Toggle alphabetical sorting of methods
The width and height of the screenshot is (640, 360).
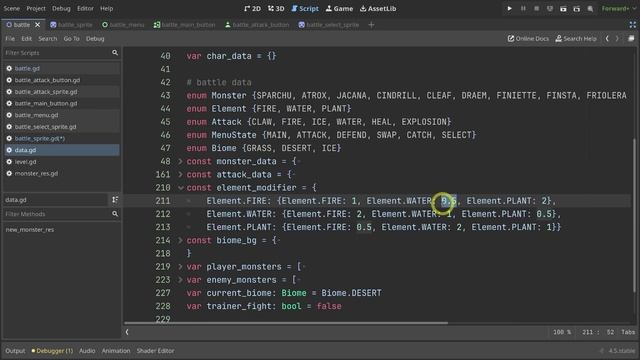[115, 200]
